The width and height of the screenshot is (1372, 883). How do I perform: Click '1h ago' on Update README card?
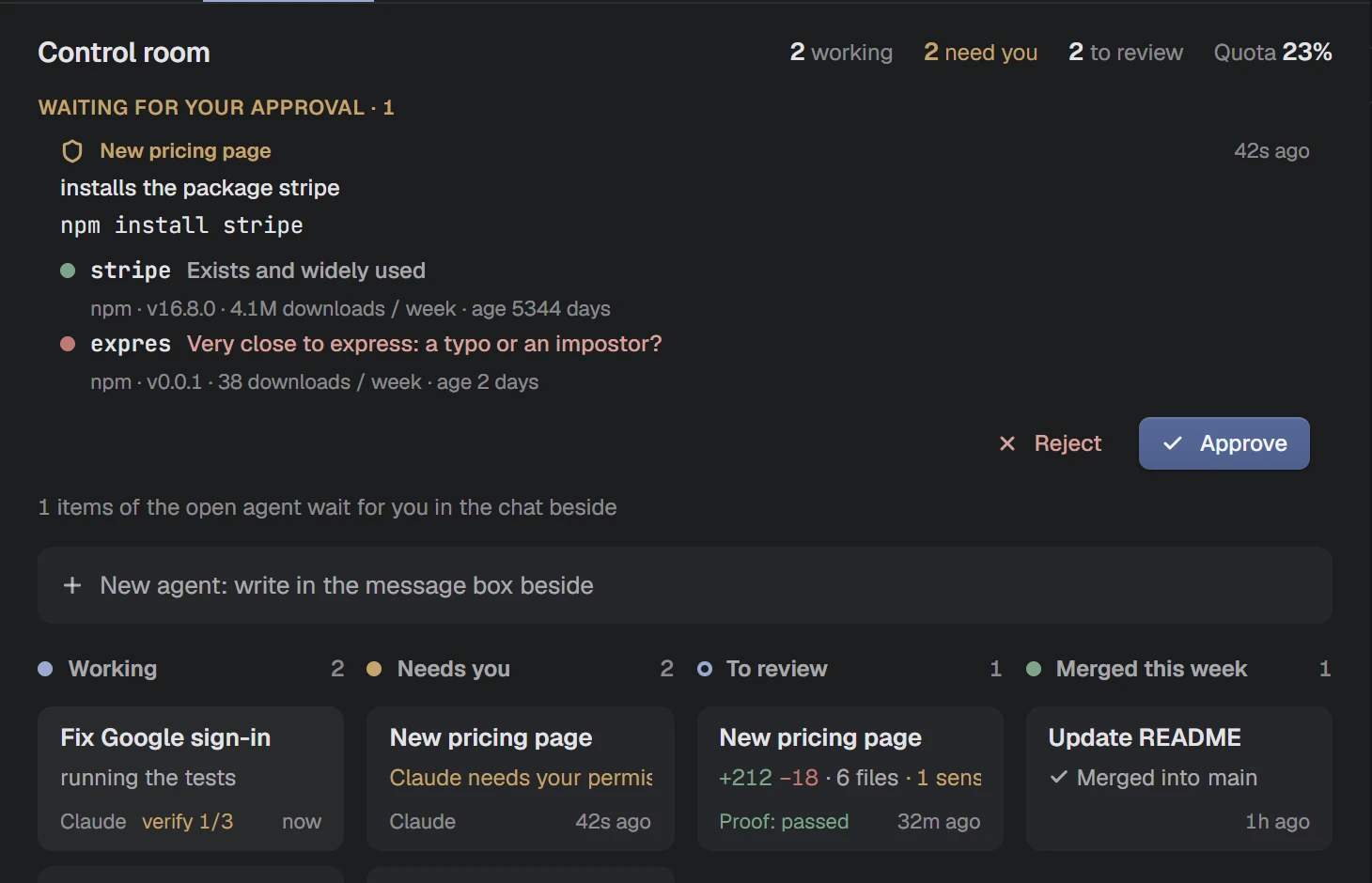pyautogui.click(x=1277, y=822)
